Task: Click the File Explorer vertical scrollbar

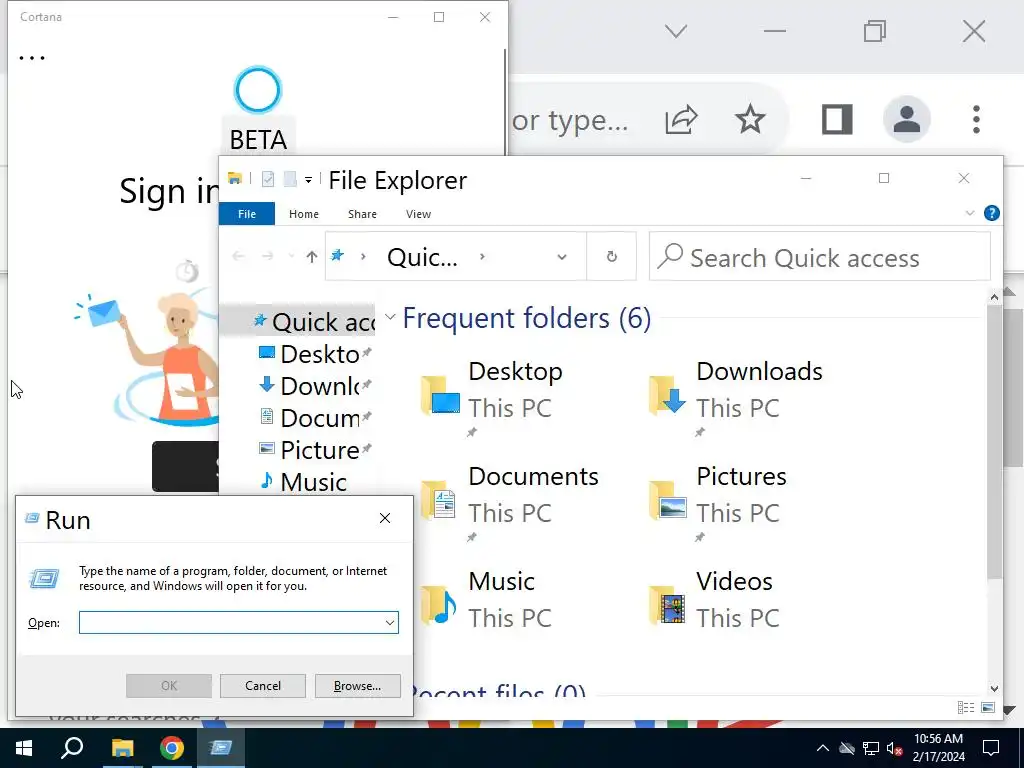Action: click(x=995, y=441)
